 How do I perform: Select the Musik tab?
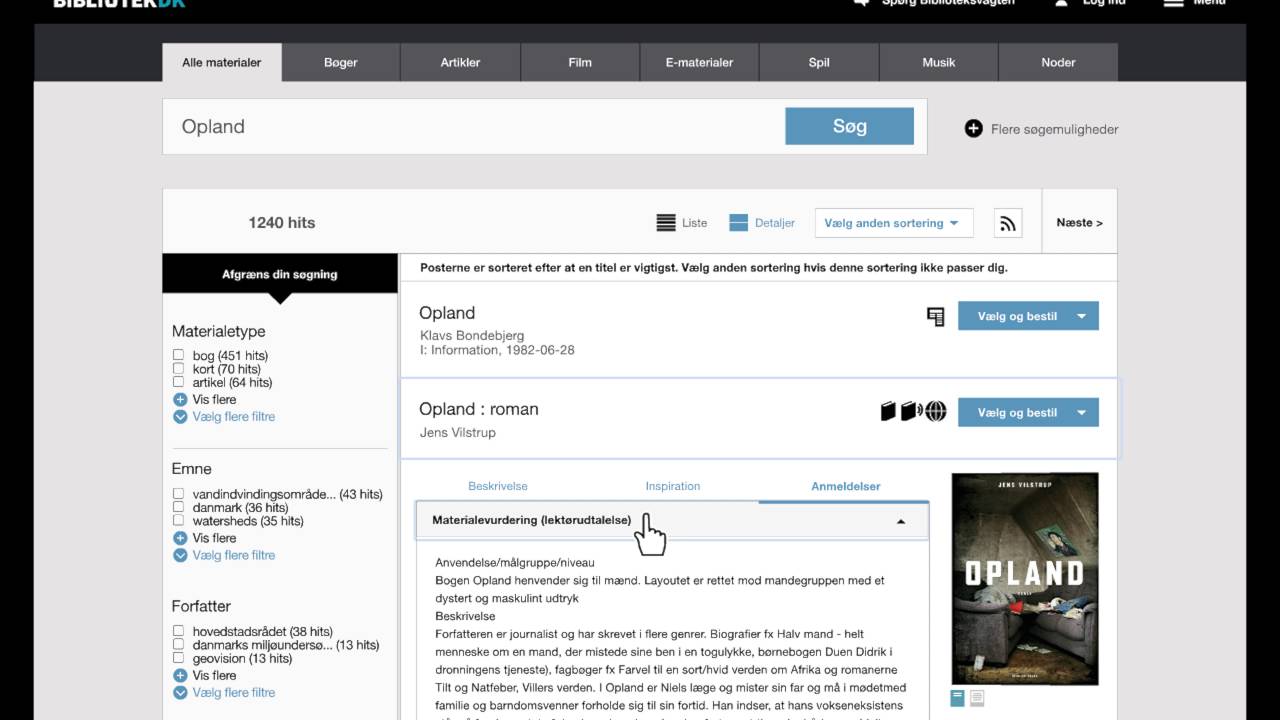point(939,62)
